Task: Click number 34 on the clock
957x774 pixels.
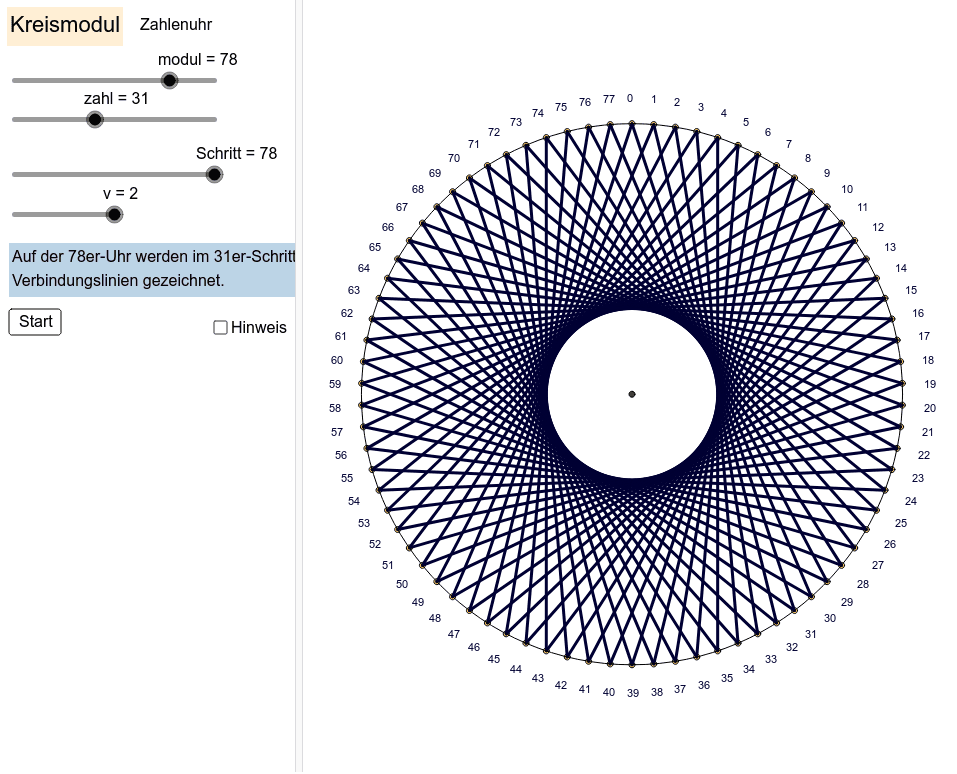Action: (749, 669)
